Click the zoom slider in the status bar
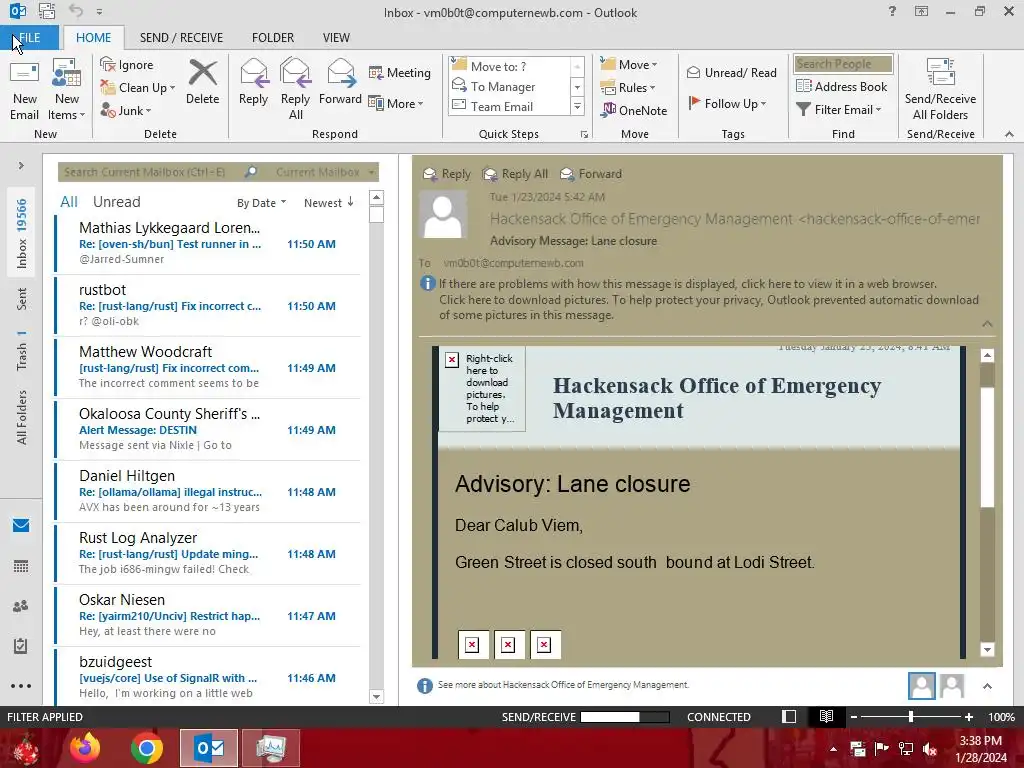Viewport: 1024px width, 768px height. point(910,716)
